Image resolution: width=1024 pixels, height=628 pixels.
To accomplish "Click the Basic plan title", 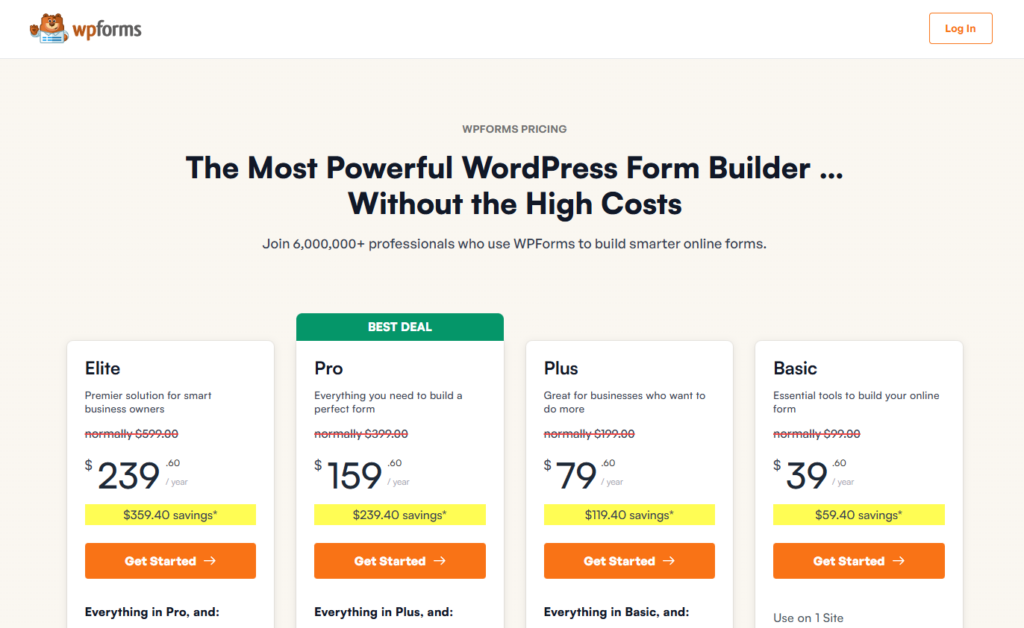I will [x=795, y=368].
